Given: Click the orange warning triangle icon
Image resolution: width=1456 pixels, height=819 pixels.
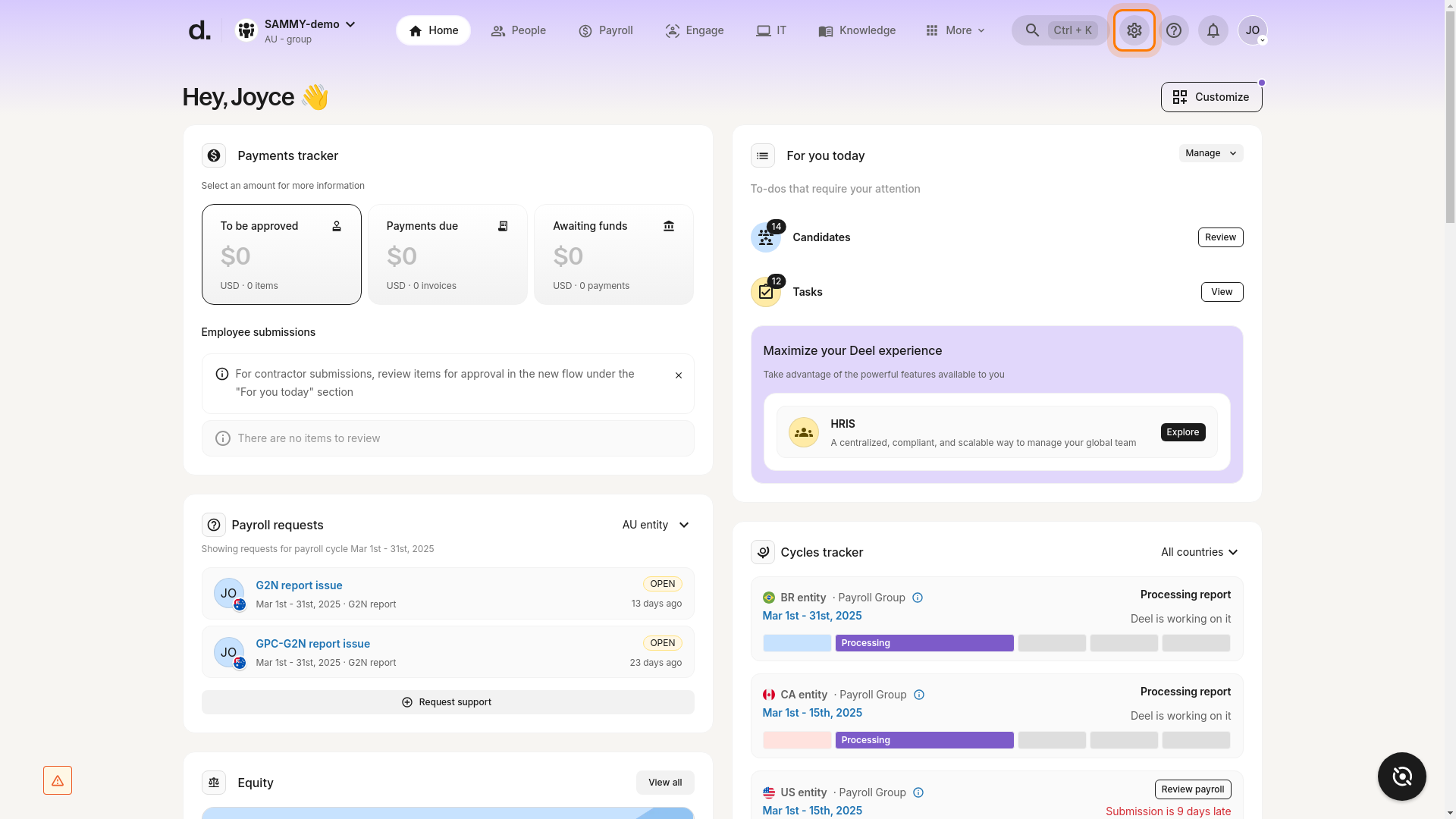Looking at the screenshot, I should pyautogui.click(x=58, y=780).
